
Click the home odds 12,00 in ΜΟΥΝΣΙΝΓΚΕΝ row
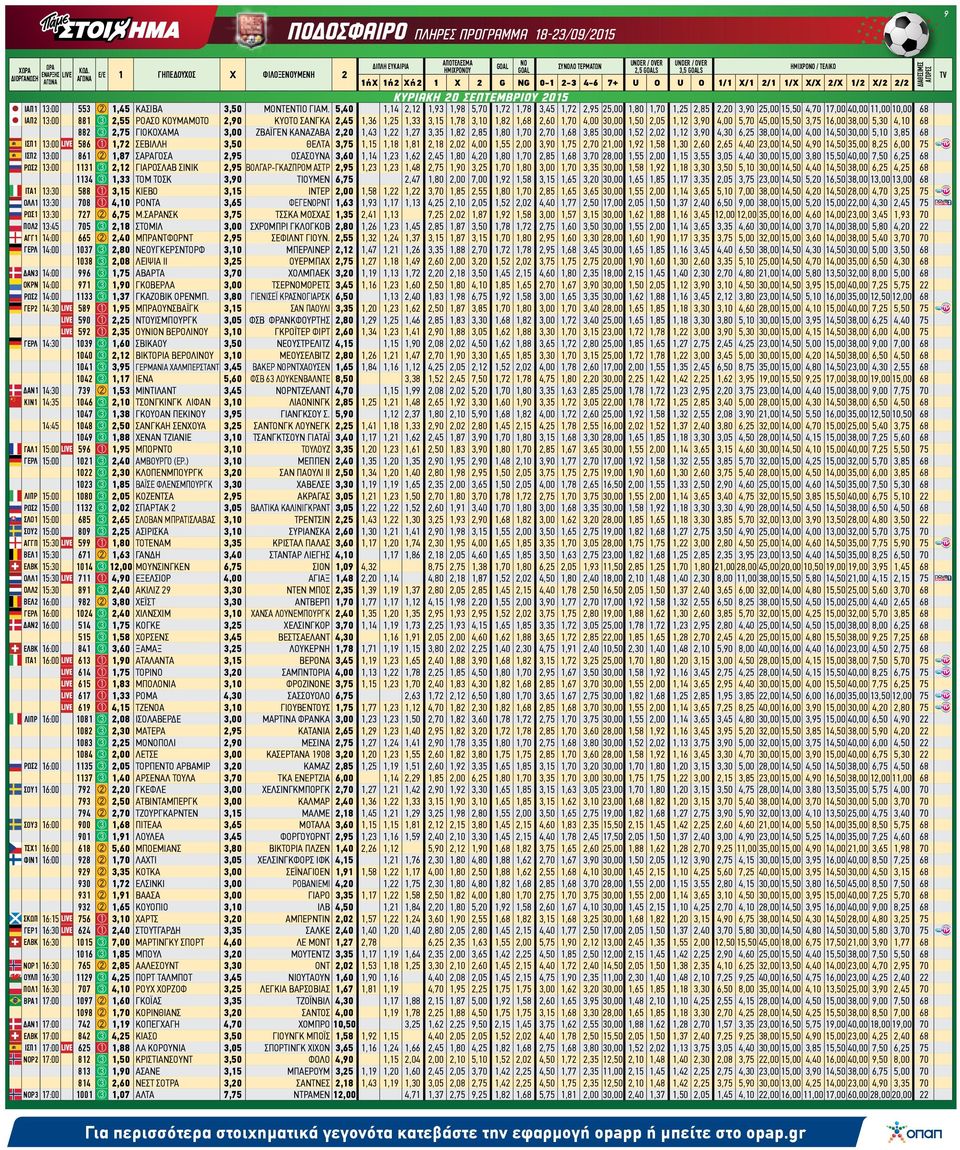click(x=121, y=566)
